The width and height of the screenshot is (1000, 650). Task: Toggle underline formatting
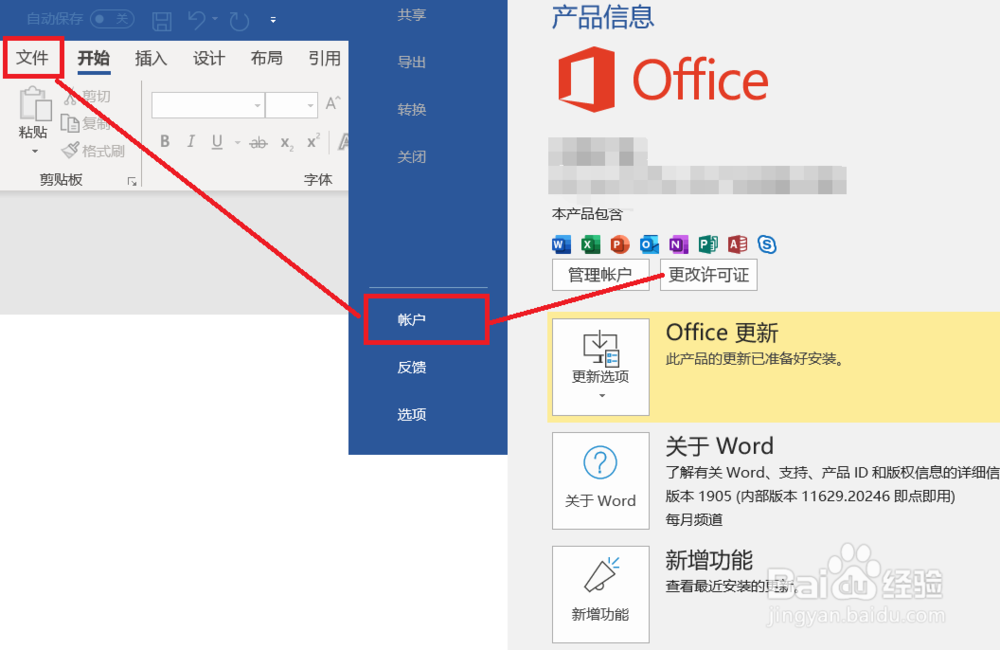(217, 142)
